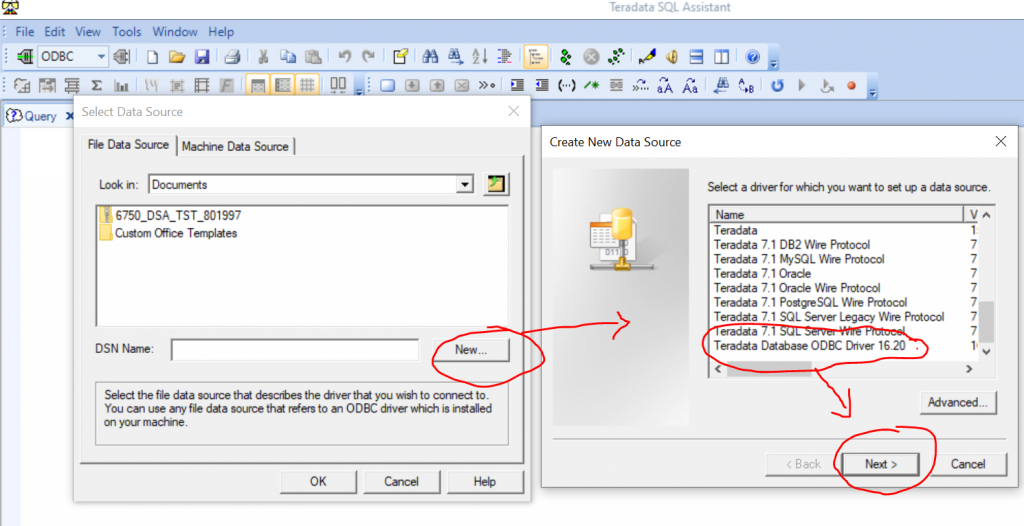
Task: Select the Custom Office Templates folder
Action: (168, 233)
